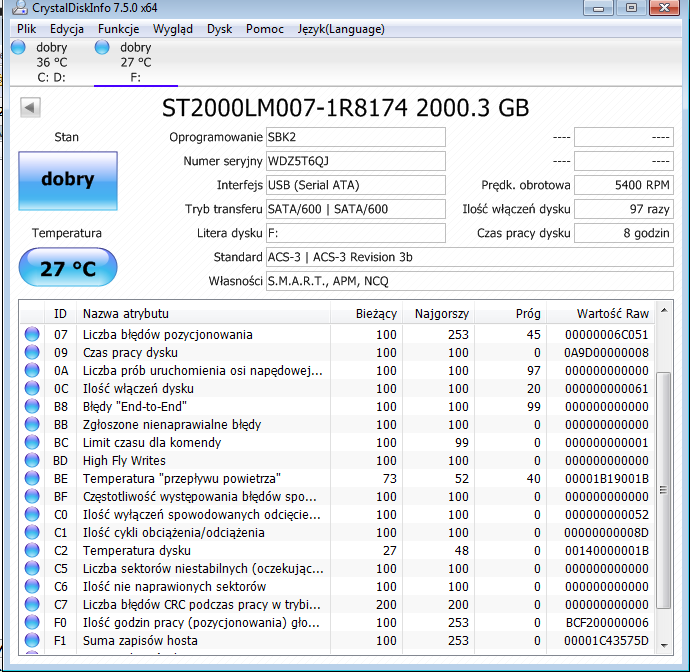The image size is (690, 672).
Task: Click the ID column header
Action: pos(60,314)
